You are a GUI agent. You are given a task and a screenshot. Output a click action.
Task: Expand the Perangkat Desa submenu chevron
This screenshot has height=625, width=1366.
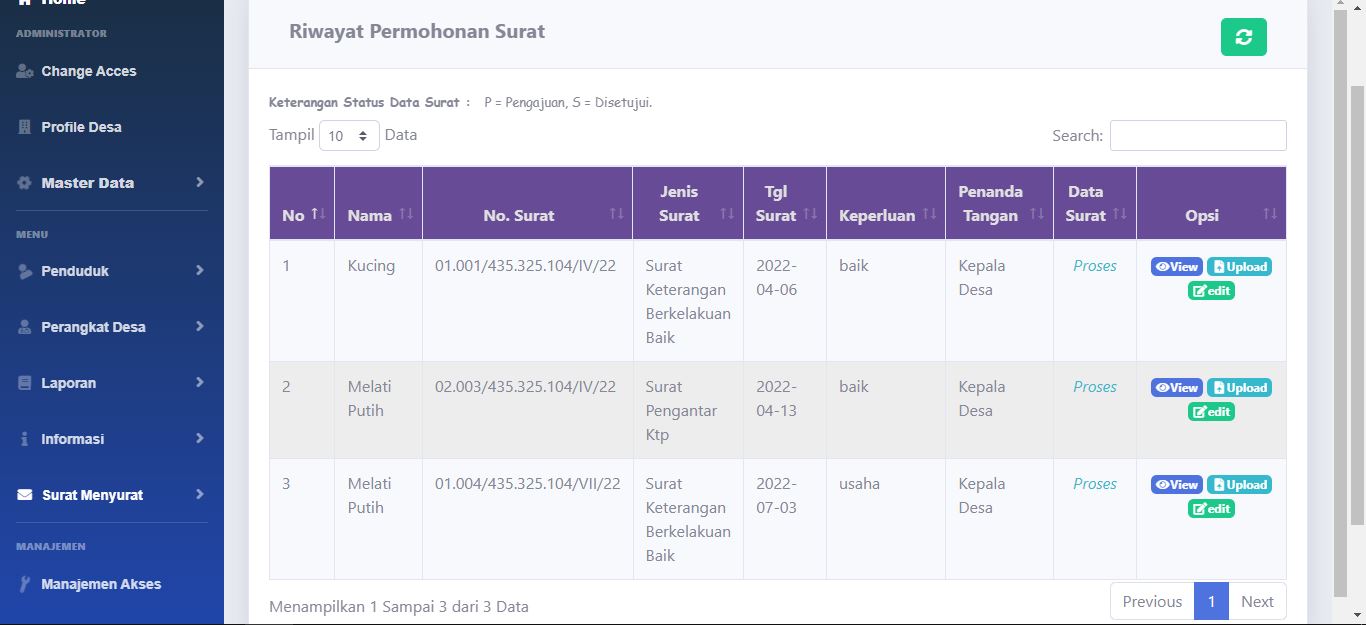pyautogui.click(x=200, y=327)
